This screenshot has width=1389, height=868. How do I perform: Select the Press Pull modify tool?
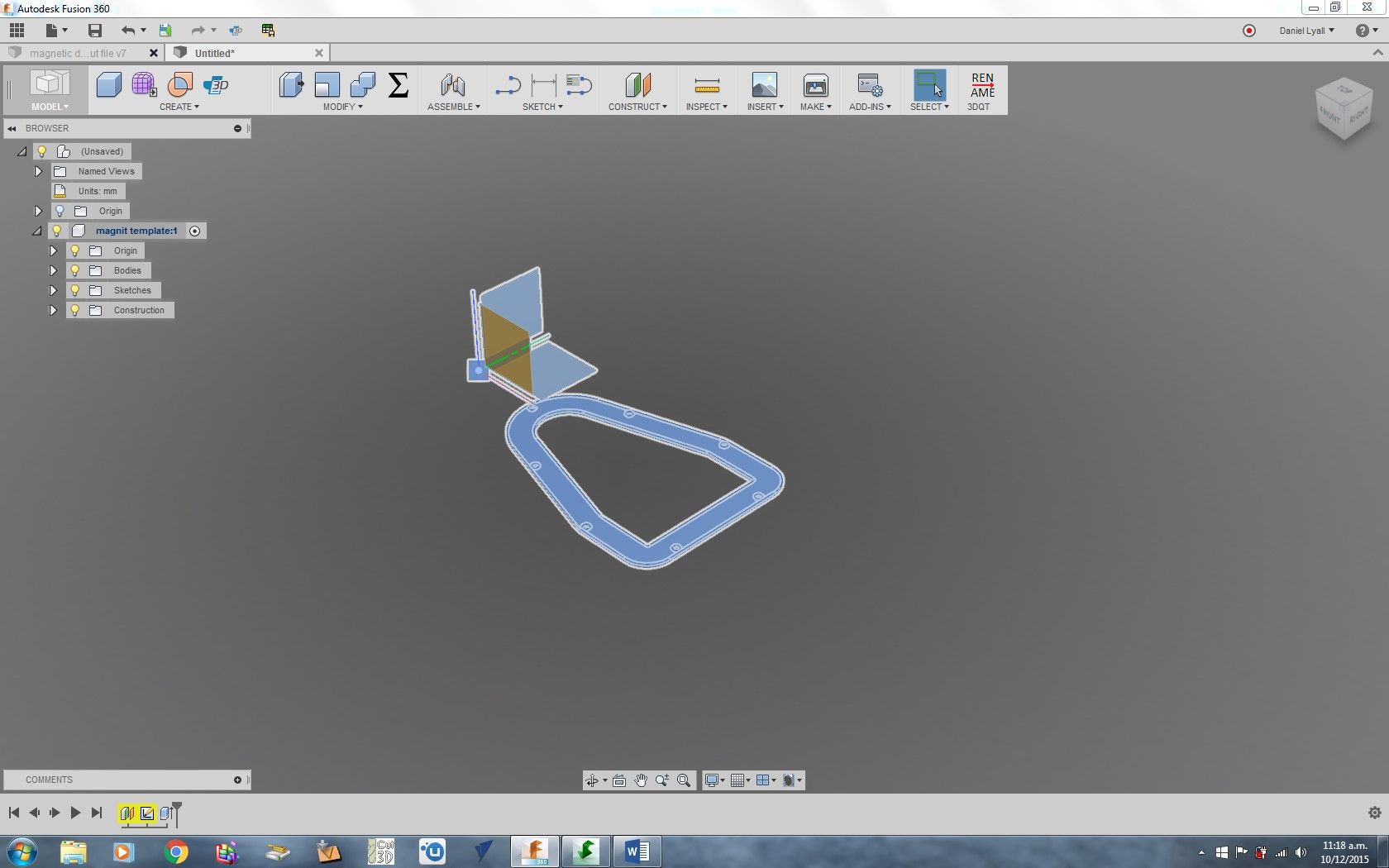(291, 85)
